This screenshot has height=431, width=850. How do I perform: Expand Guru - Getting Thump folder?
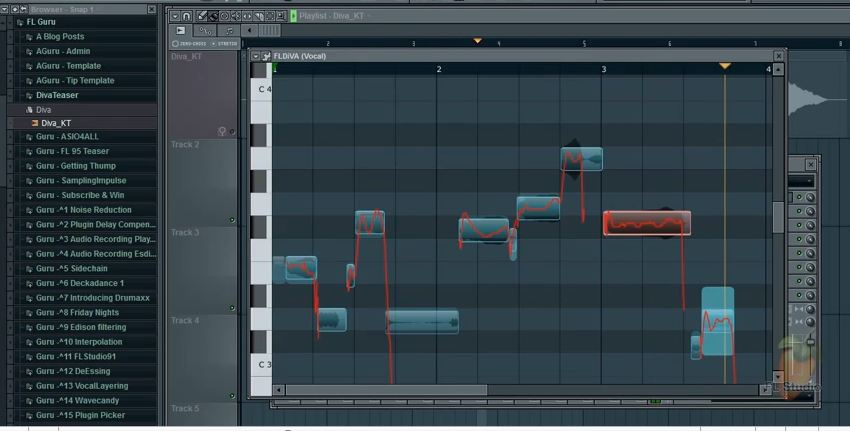tap(76, 166)
